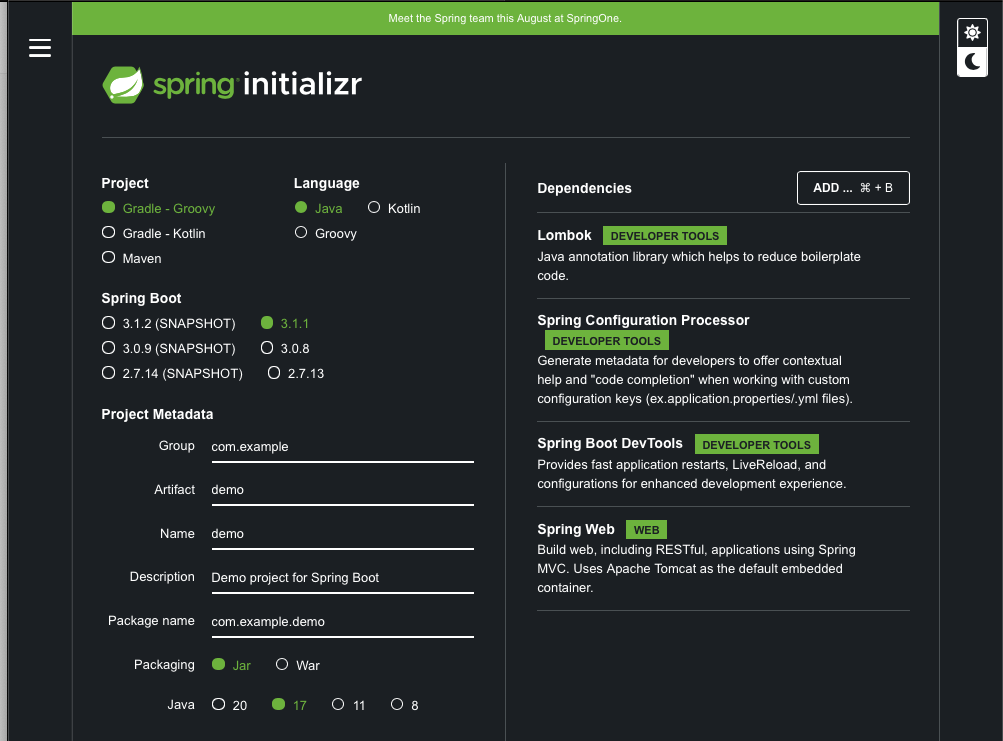
Task: Choose Maven as project type
Action: (132, 259)
